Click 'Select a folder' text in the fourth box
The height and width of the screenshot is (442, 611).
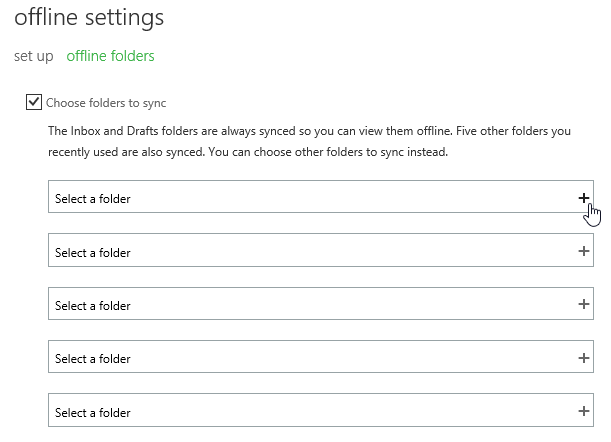pos(93,359)
